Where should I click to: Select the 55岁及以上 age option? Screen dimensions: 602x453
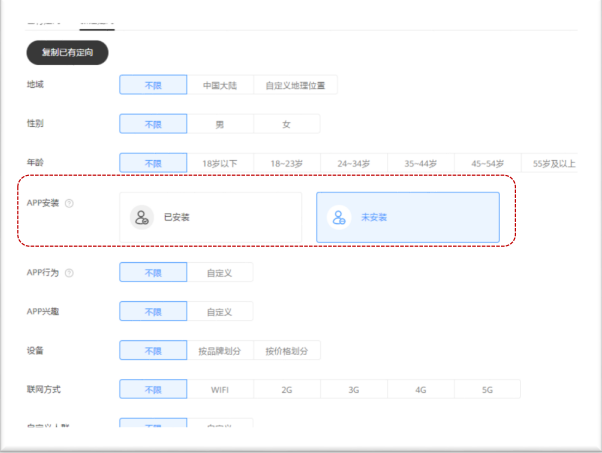550,164
